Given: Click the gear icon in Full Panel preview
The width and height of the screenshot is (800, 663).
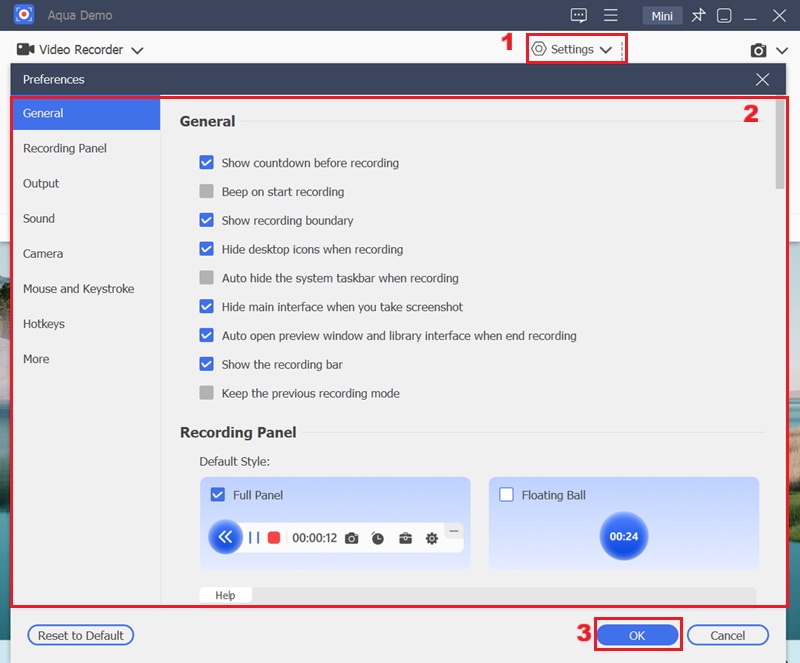Looking at the screenshot, I should (432, 538).
